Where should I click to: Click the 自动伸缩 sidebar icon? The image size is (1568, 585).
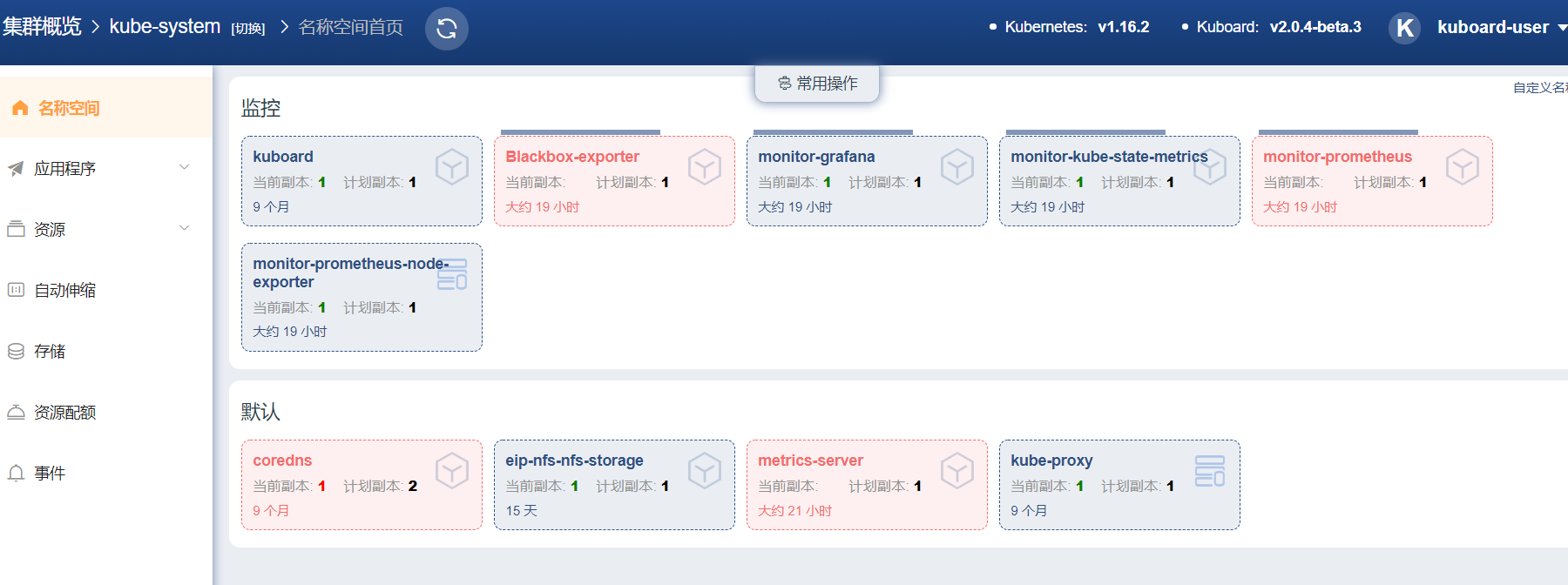tap(16, 290)
